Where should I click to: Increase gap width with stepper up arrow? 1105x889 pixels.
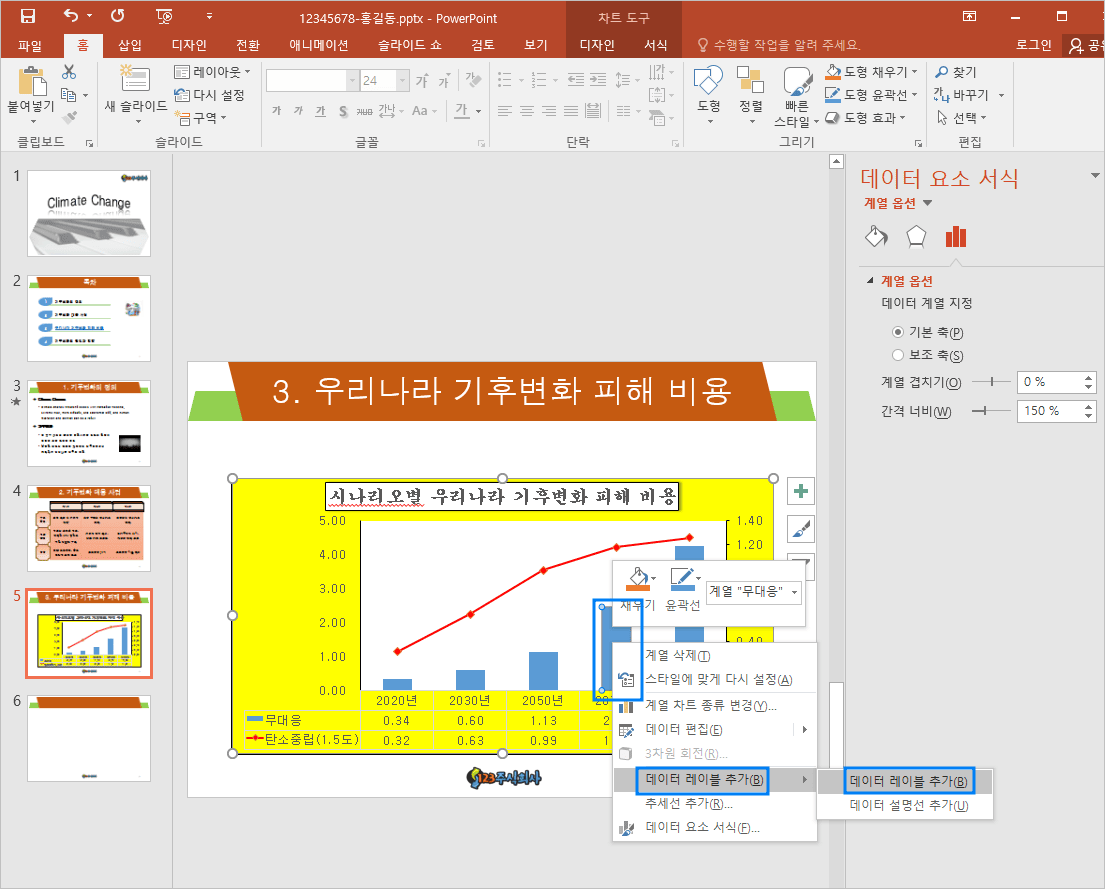pos(1089,405)
